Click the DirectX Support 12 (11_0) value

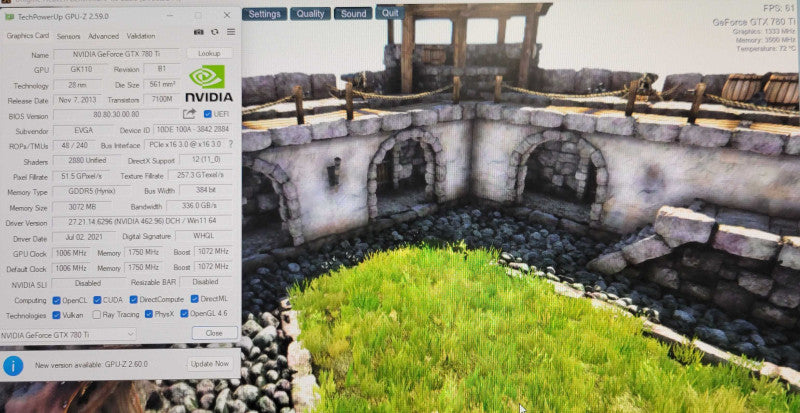point(206,160)
